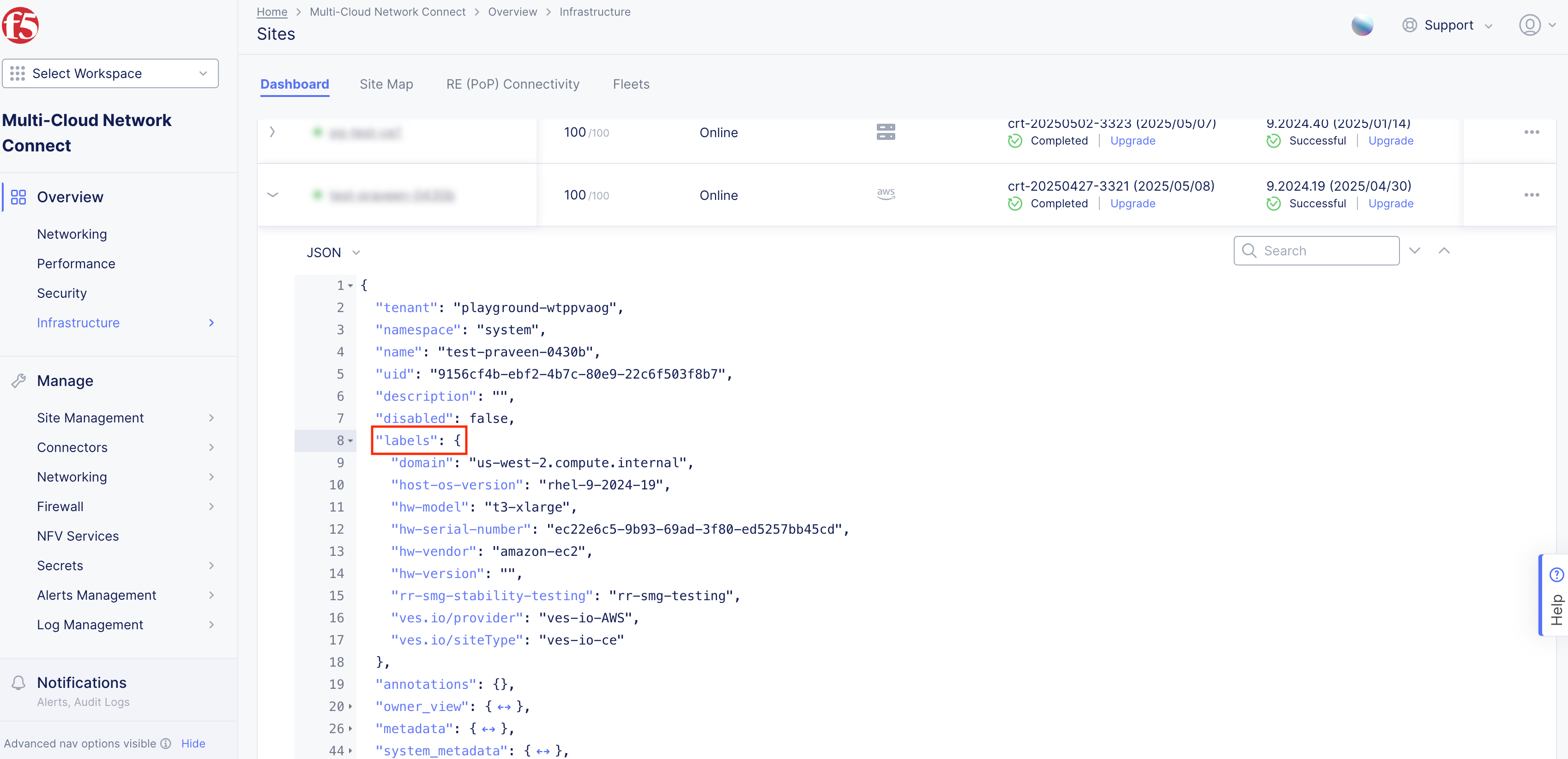1568x759 pixels.
Task: Click the notifications bell icon
Action: [19, 682]
